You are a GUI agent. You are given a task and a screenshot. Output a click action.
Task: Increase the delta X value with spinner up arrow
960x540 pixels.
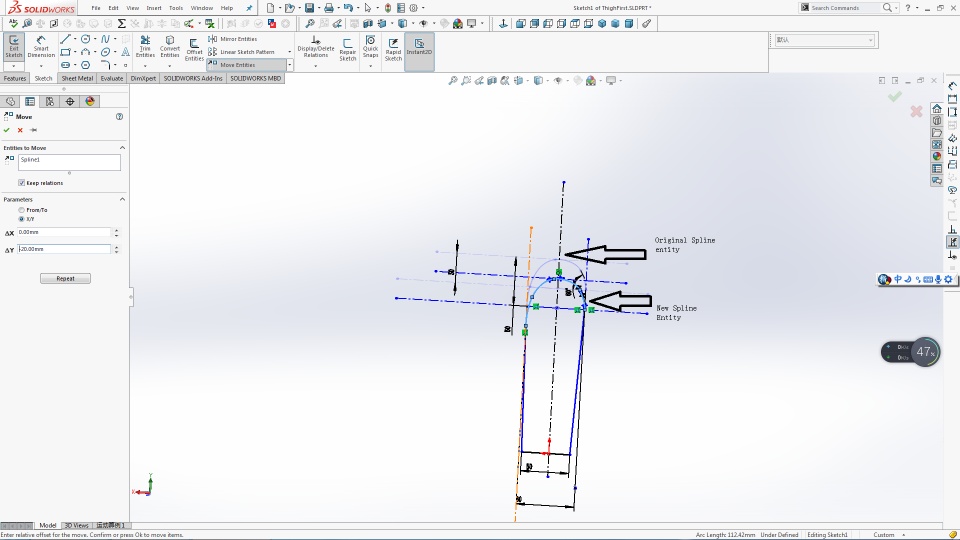tap(116, 230)
